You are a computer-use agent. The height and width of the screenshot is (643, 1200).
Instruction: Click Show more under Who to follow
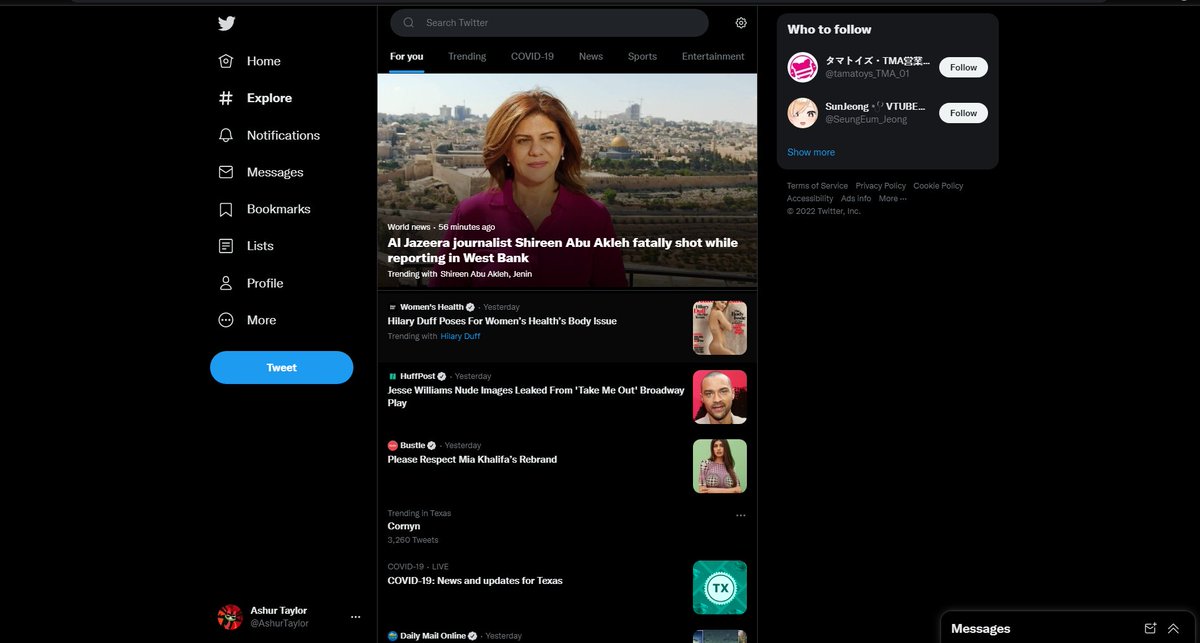click(811, 152)
